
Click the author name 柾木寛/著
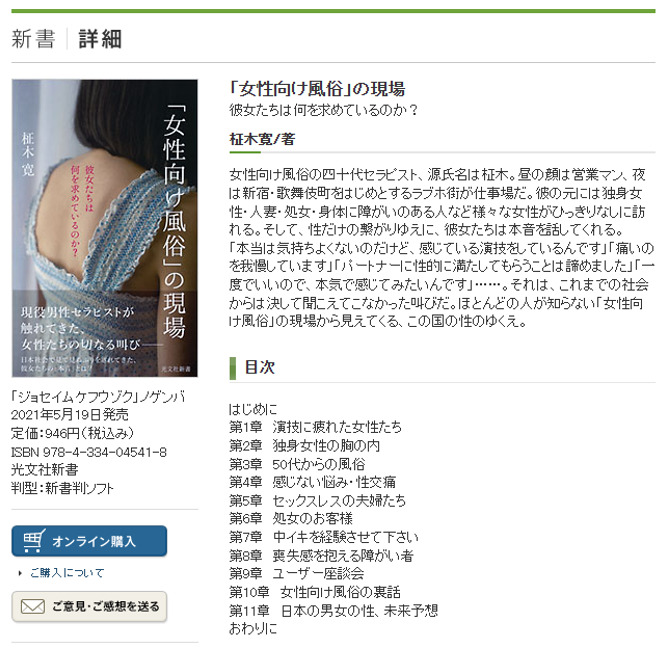click(262, 139)
